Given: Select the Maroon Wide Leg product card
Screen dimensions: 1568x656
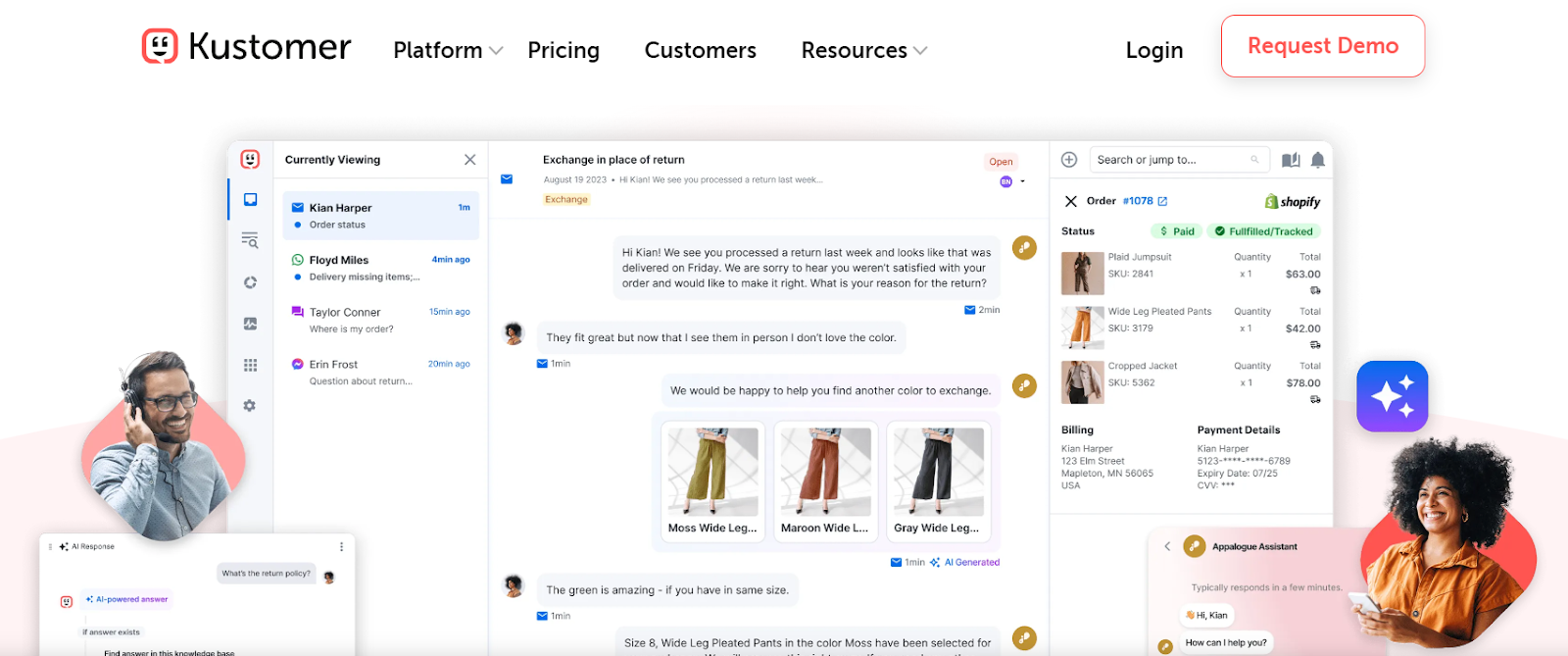Looking at the screenshot, I should 825,481.
